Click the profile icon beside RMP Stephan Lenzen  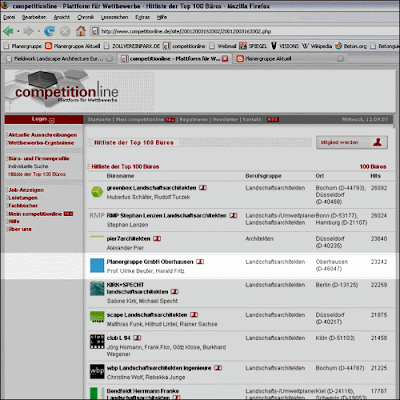coord(233,216)
